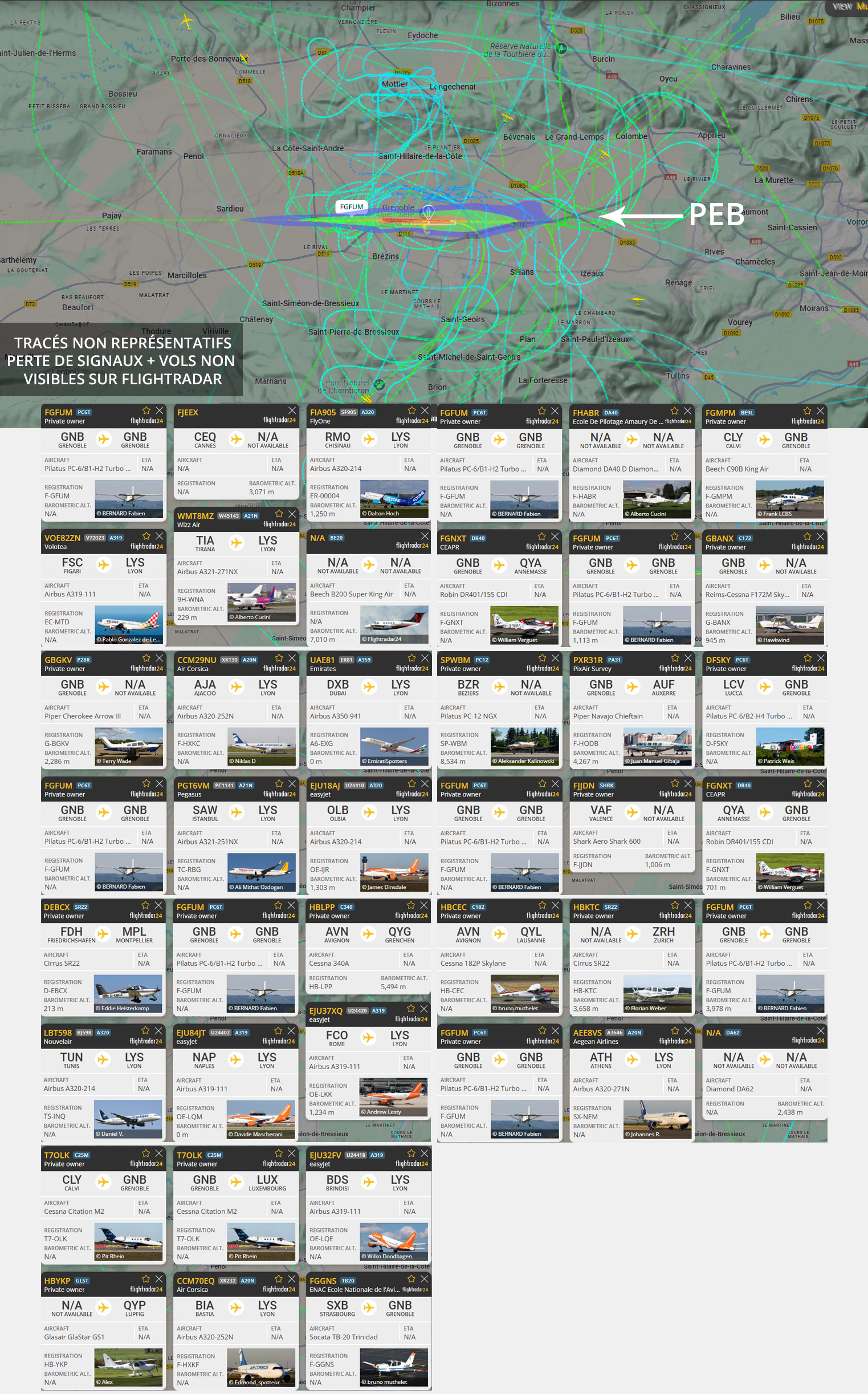Star the EJU32FV easyJet flight card
Viewport: 868px width, 1394px height.
pos(411,1153)
